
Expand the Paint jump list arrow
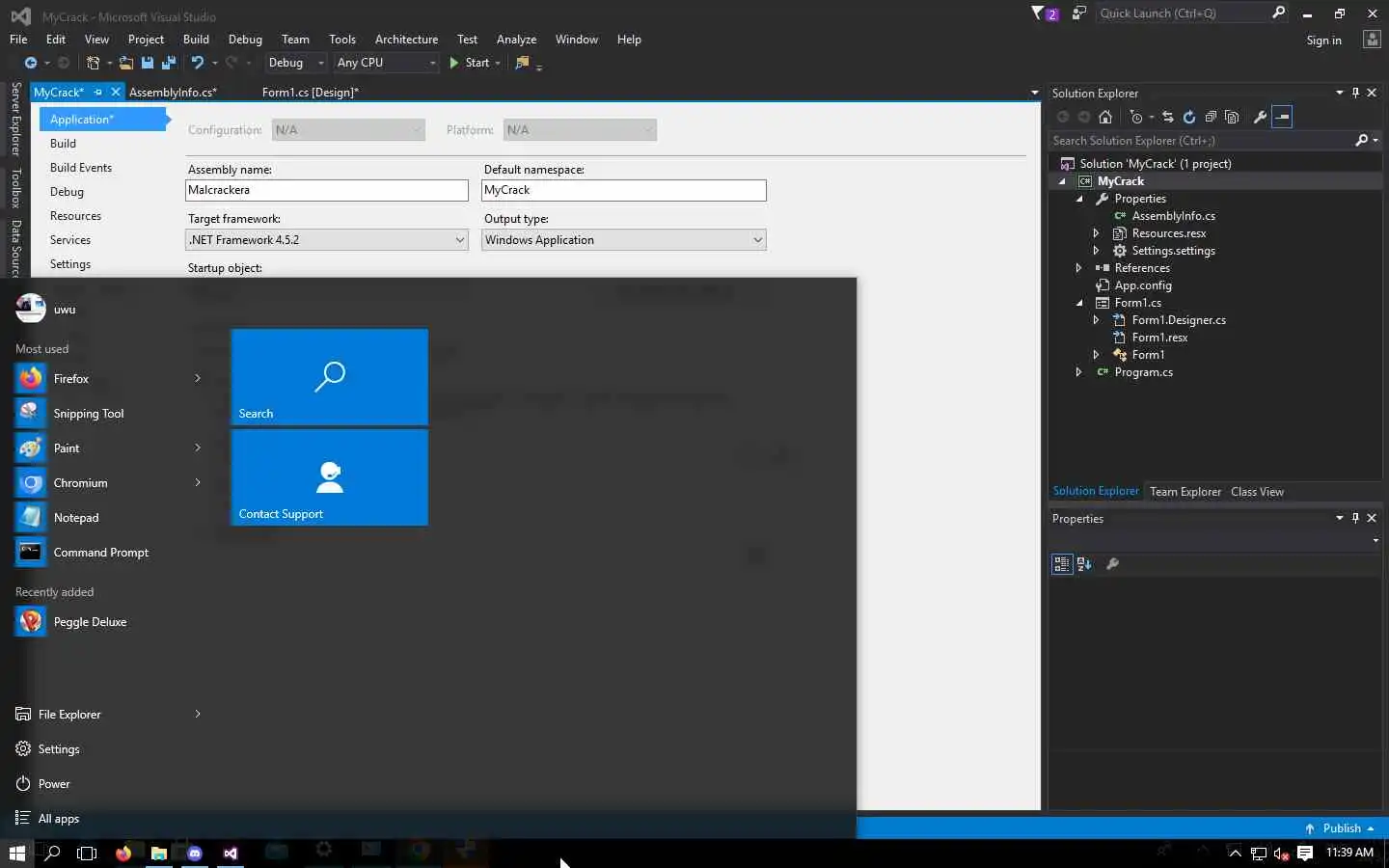click(x=197, y=448)
